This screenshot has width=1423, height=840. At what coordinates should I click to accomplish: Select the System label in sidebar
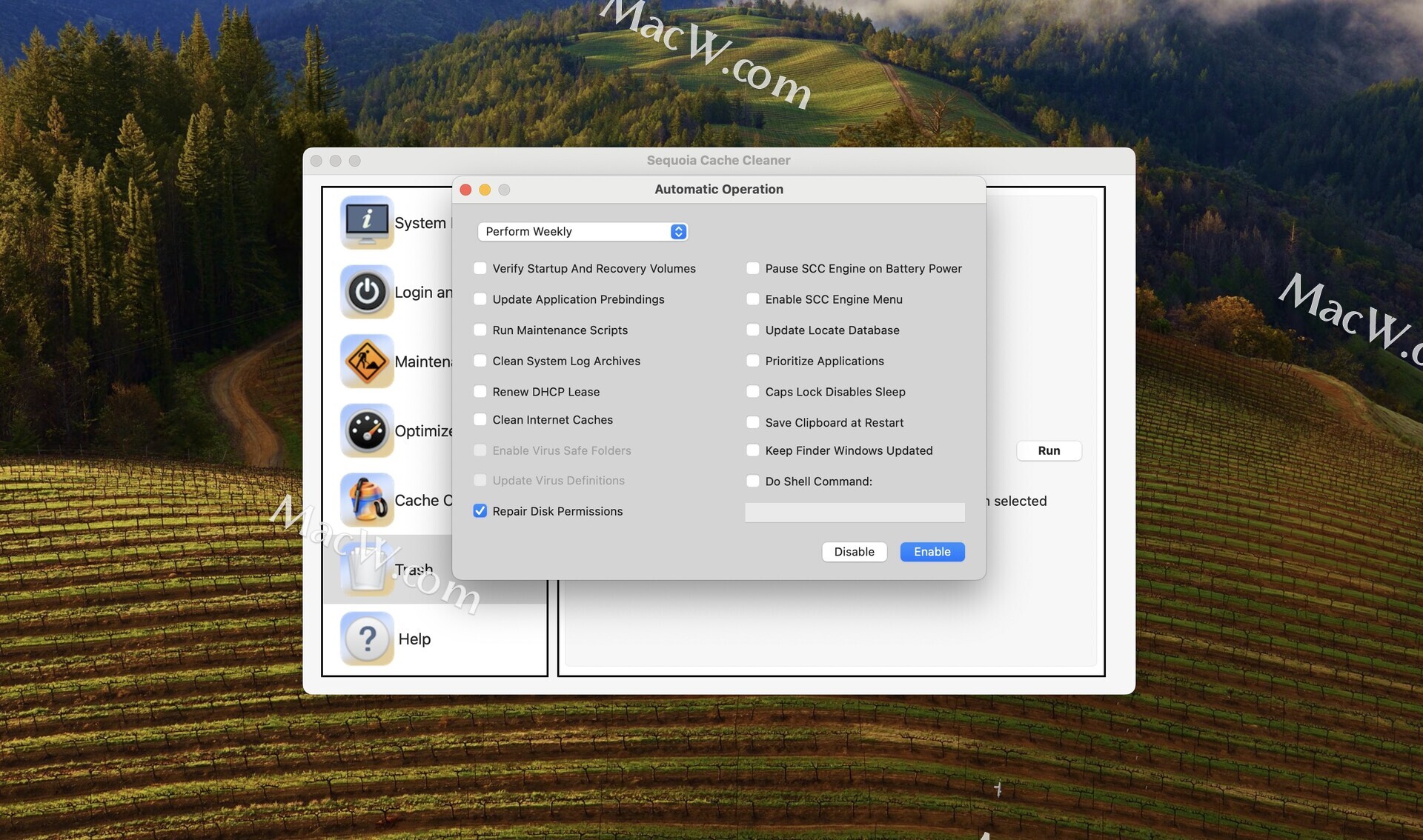click(x=420, y=223)
